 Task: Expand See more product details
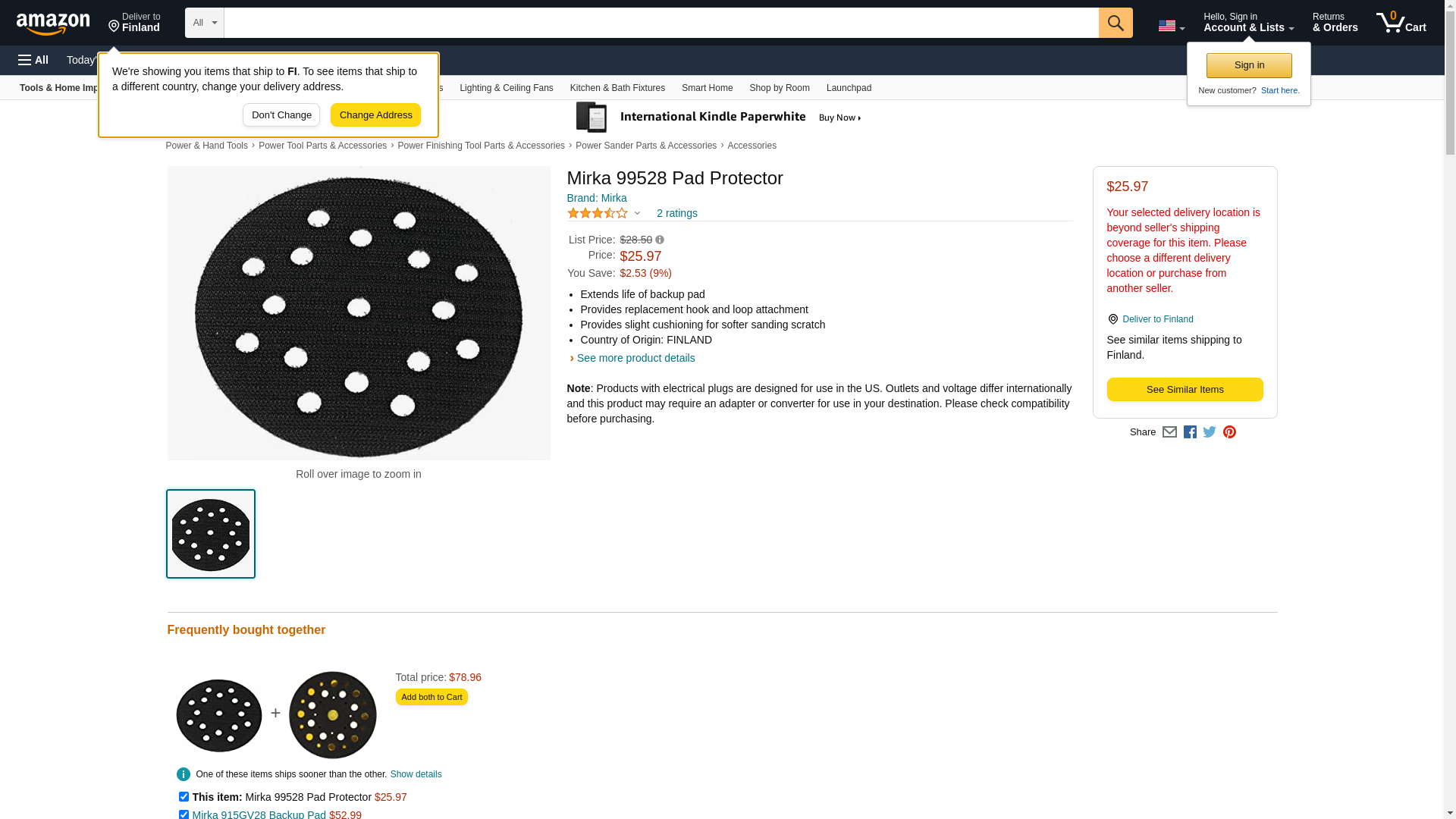635,358
